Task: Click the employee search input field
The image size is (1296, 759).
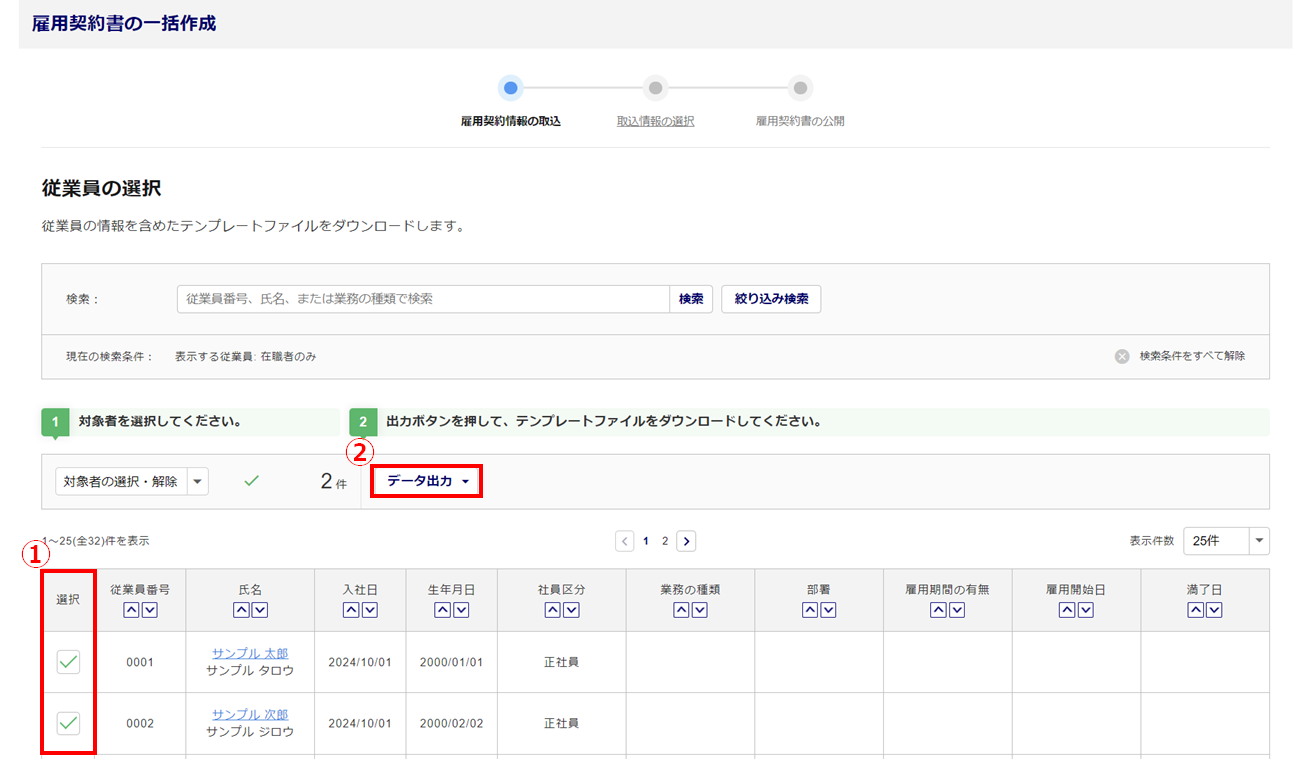Action: pyautogui.click(x=423, y=299)
